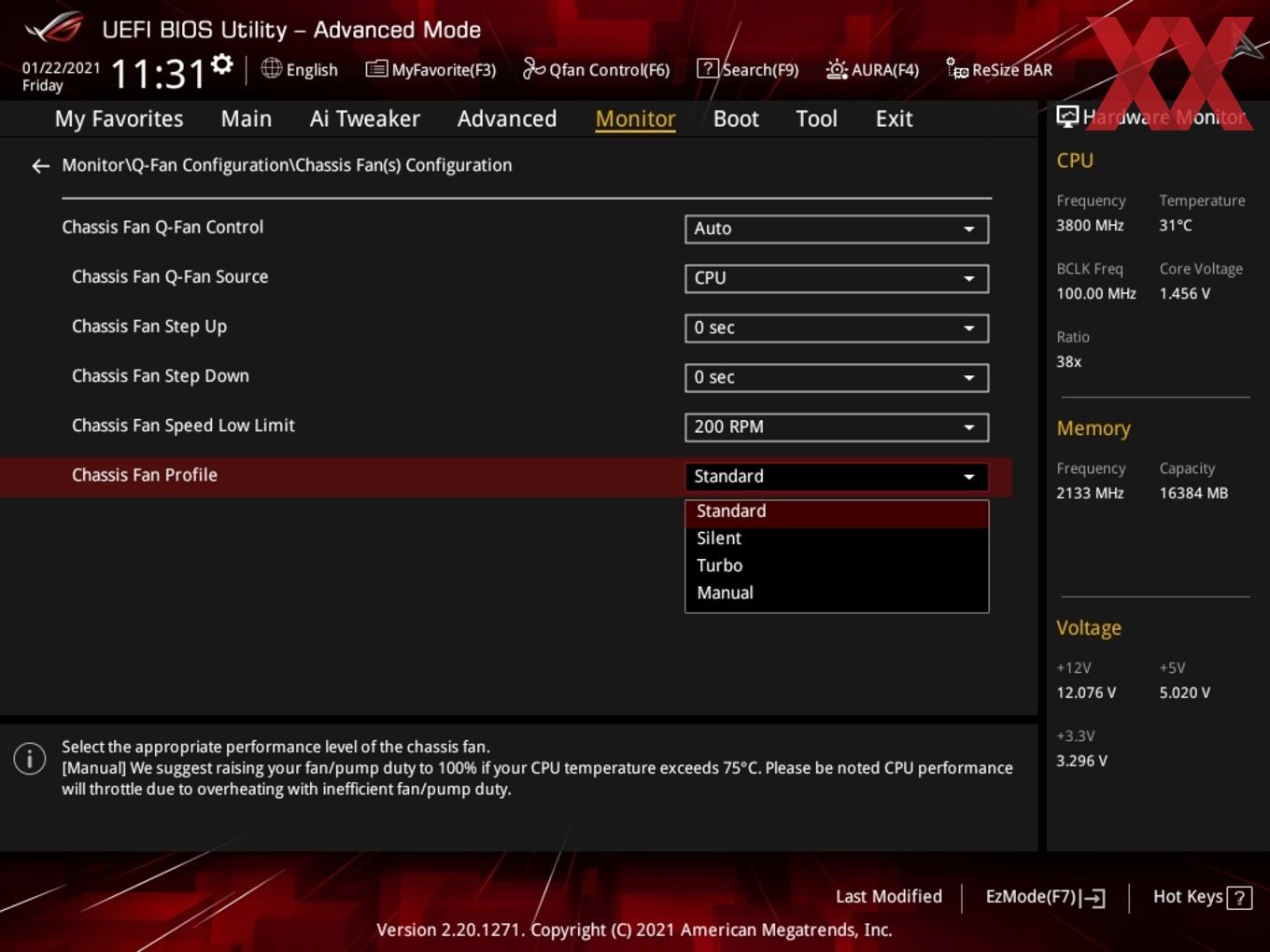Click Ratio value 38x

pyautogui.click(x=1069, y=361)
